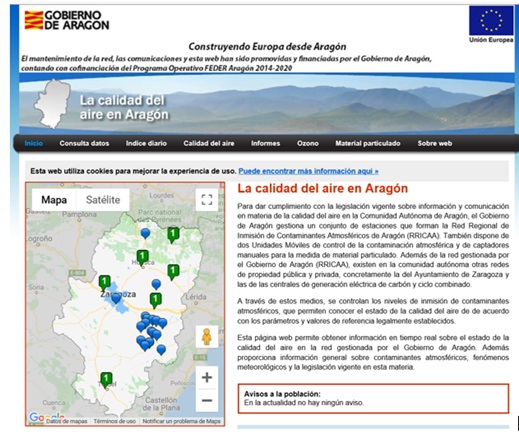
Task: Toggle fullscreen view of the map
Action: (x=207, y=200)
